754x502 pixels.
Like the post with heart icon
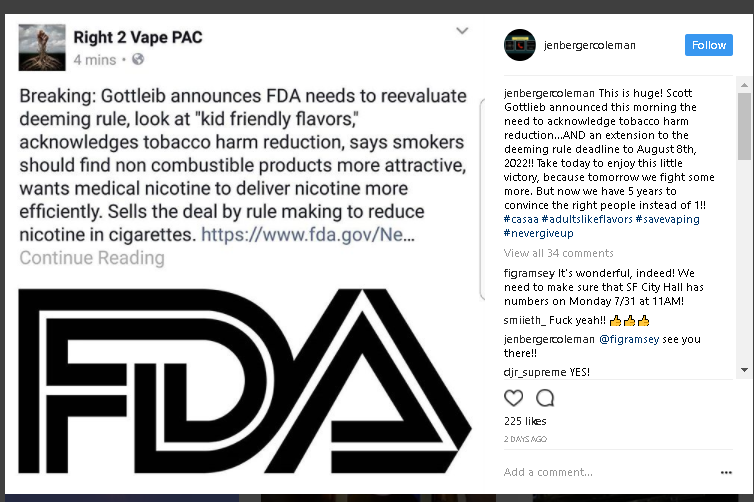point(514,398)
